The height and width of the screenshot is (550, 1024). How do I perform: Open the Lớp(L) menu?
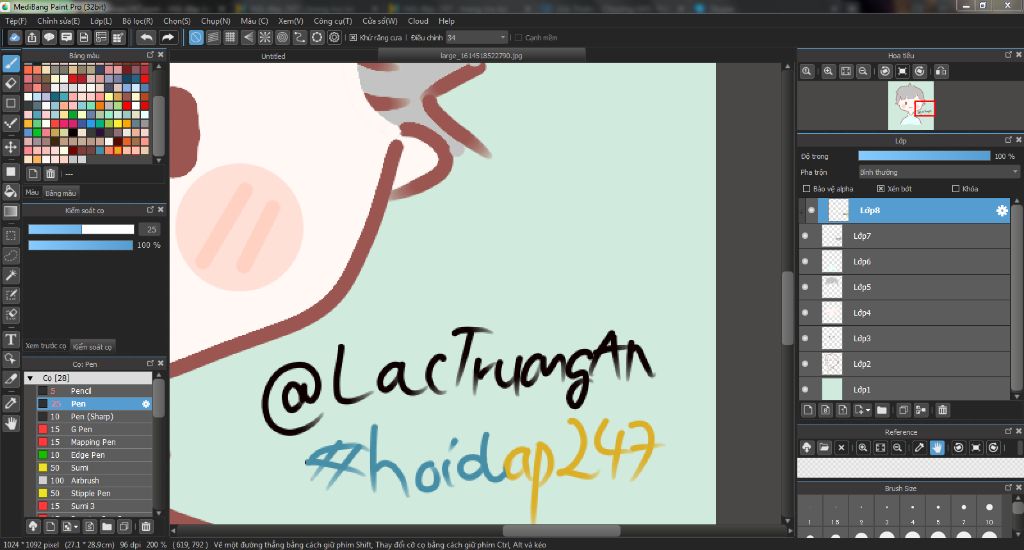point(101,21)
